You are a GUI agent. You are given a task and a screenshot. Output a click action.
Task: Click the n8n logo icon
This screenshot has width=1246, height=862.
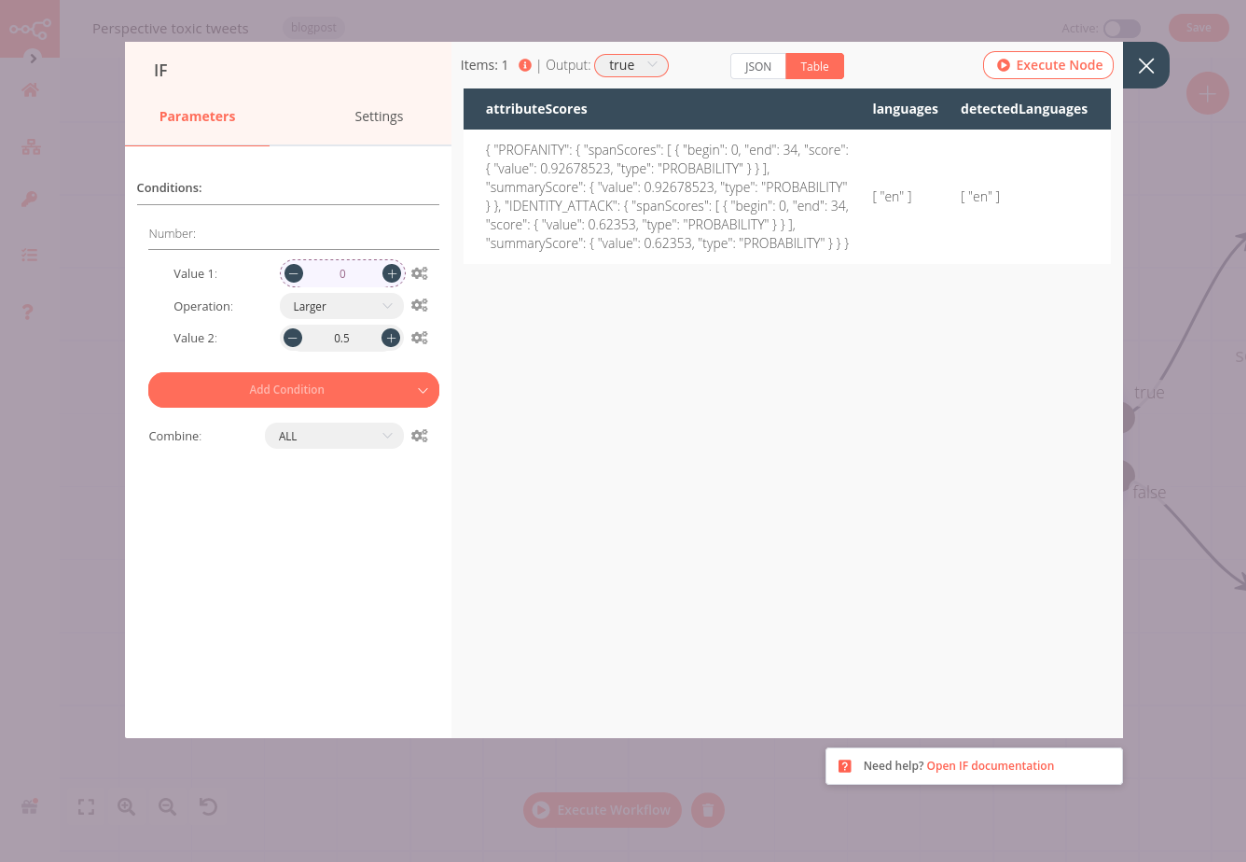30,28
